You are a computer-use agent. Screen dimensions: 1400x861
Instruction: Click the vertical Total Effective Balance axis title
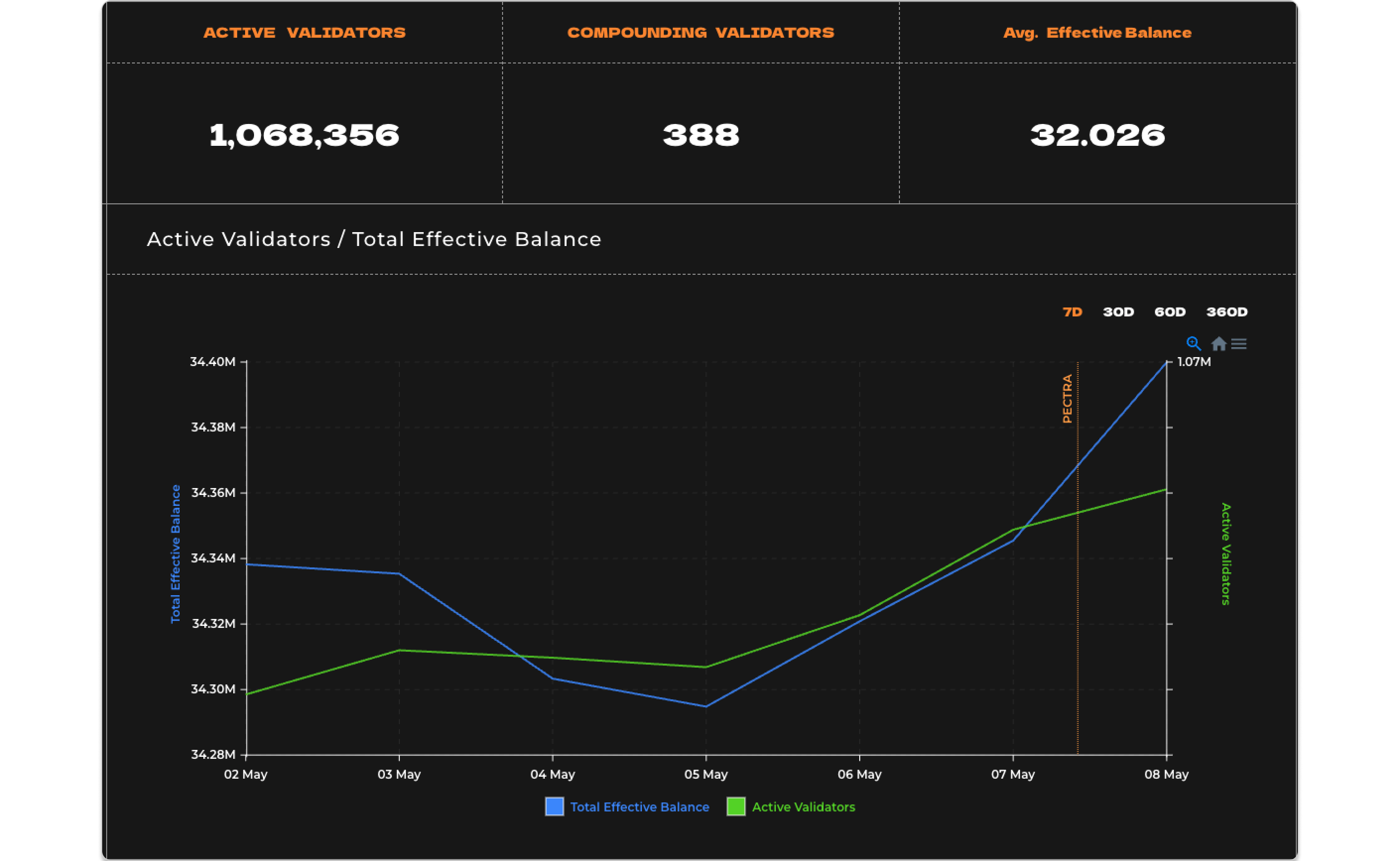point(176,553)
